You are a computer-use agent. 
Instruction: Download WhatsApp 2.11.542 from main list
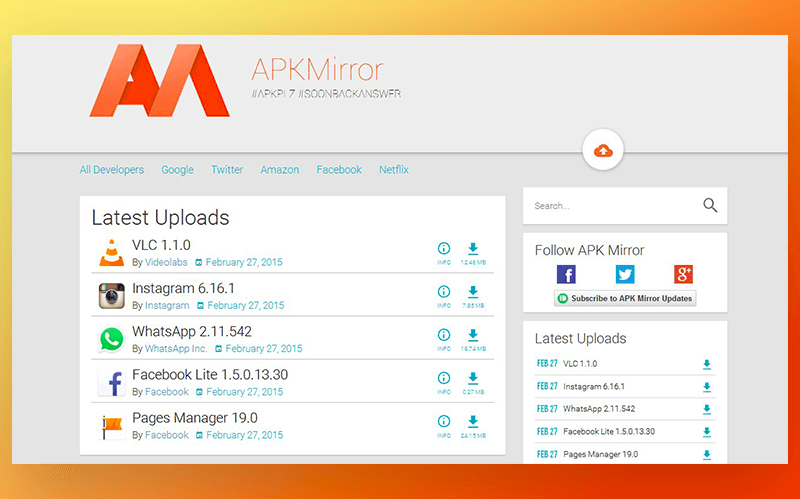click(x=473, y=339)
